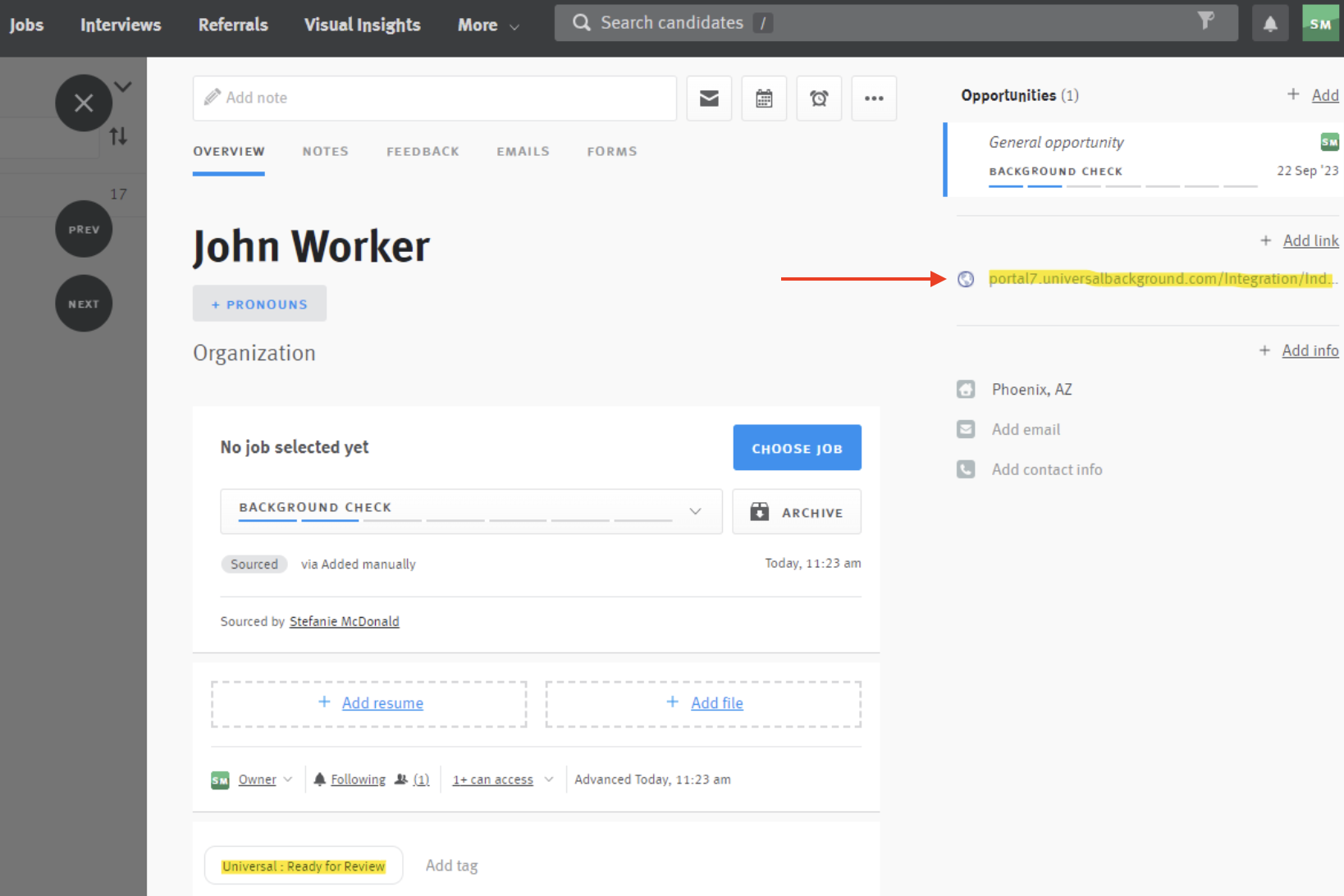Viewport: 1344px width, 896px height.
Task: Click inside the Add note field
Action: coord(434,98)
